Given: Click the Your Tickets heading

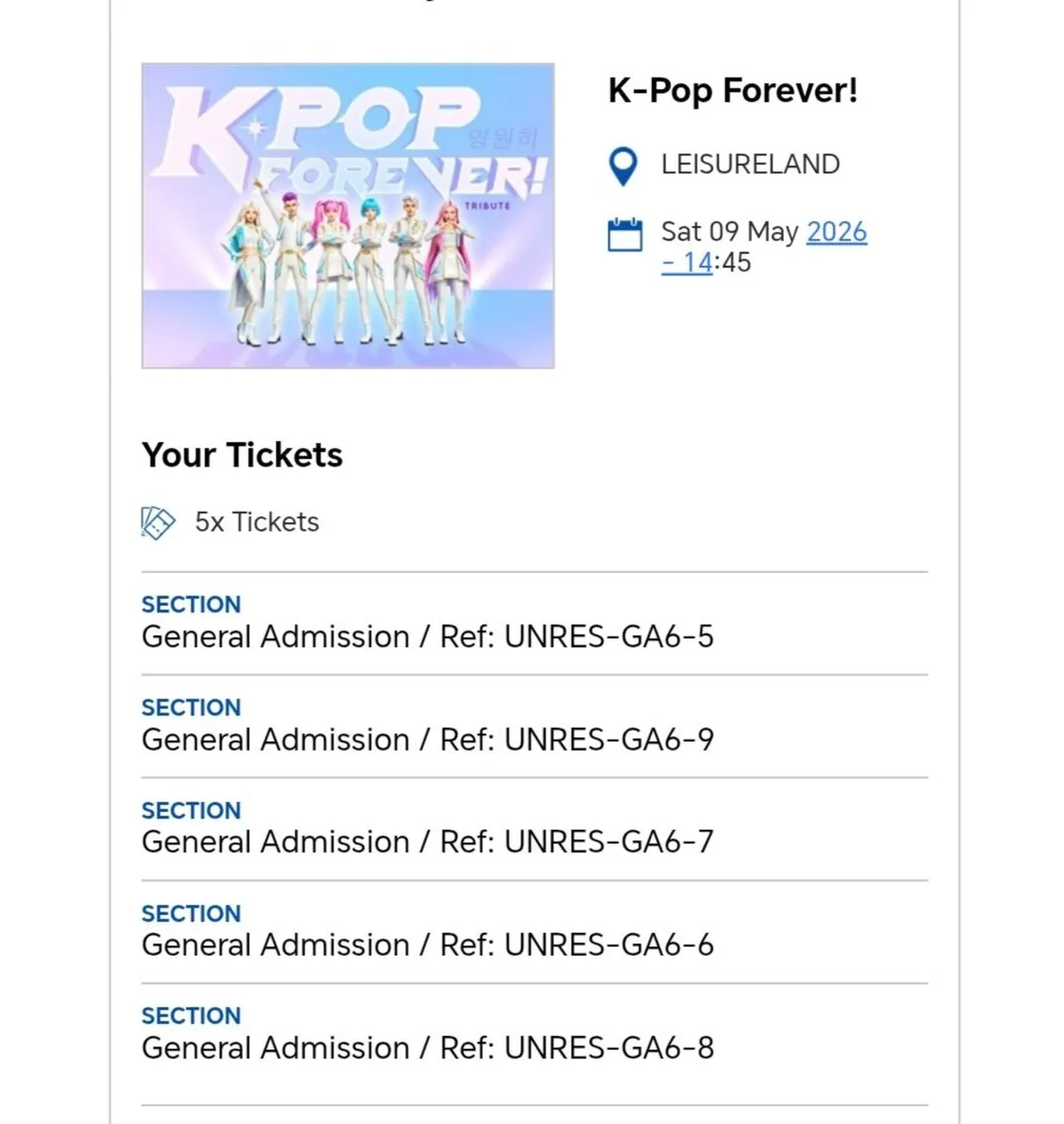Looking at the screenshot, I should point(242,455).
